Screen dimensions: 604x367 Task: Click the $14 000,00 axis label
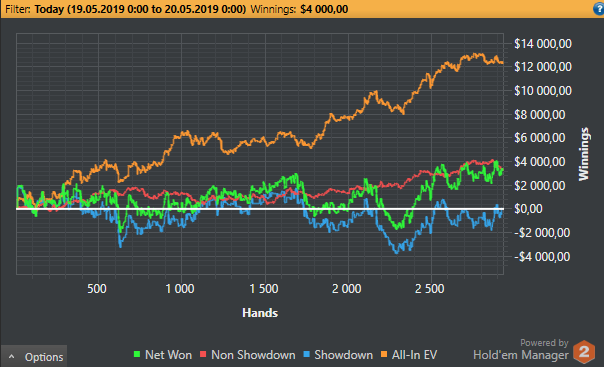pos(543,44)
